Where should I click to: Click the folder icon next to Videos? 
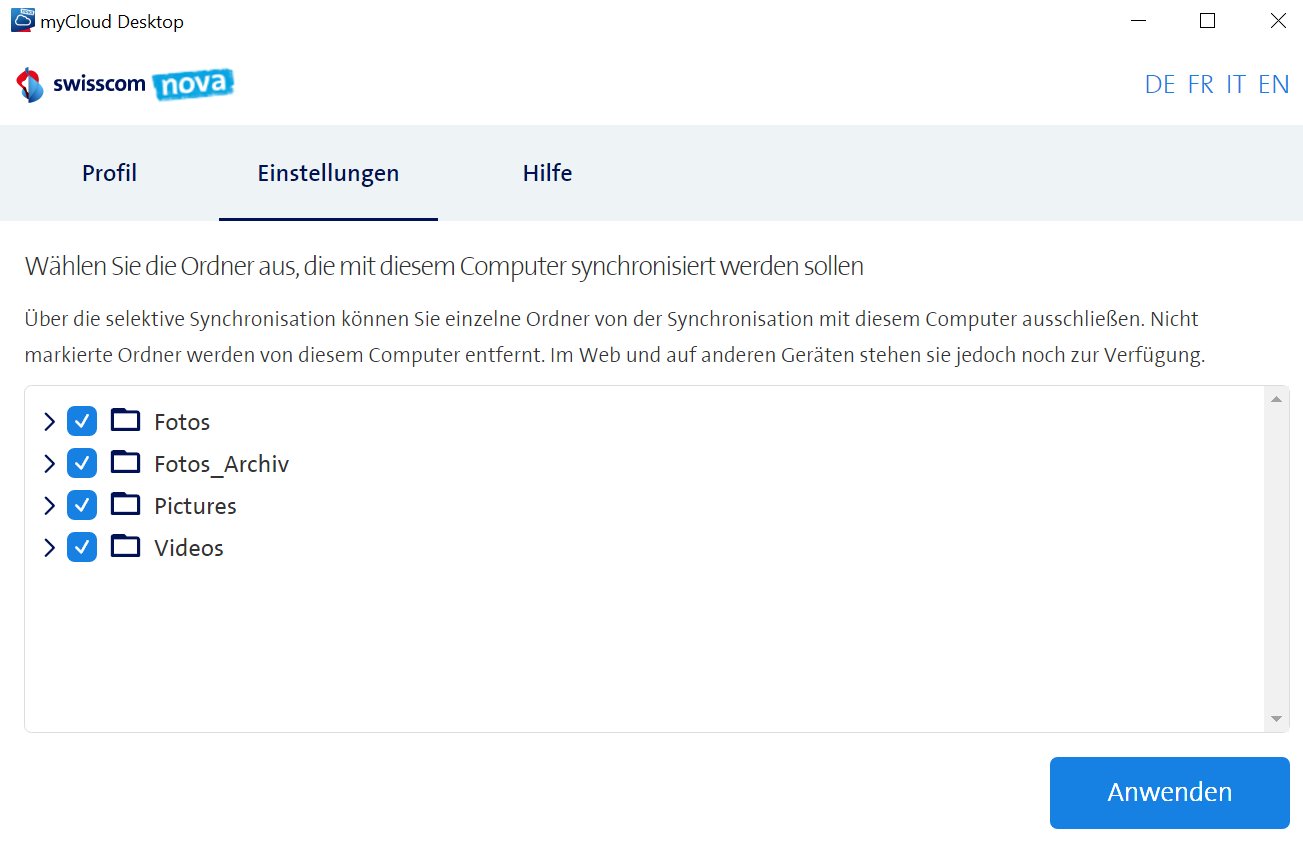tap(125, 547)
